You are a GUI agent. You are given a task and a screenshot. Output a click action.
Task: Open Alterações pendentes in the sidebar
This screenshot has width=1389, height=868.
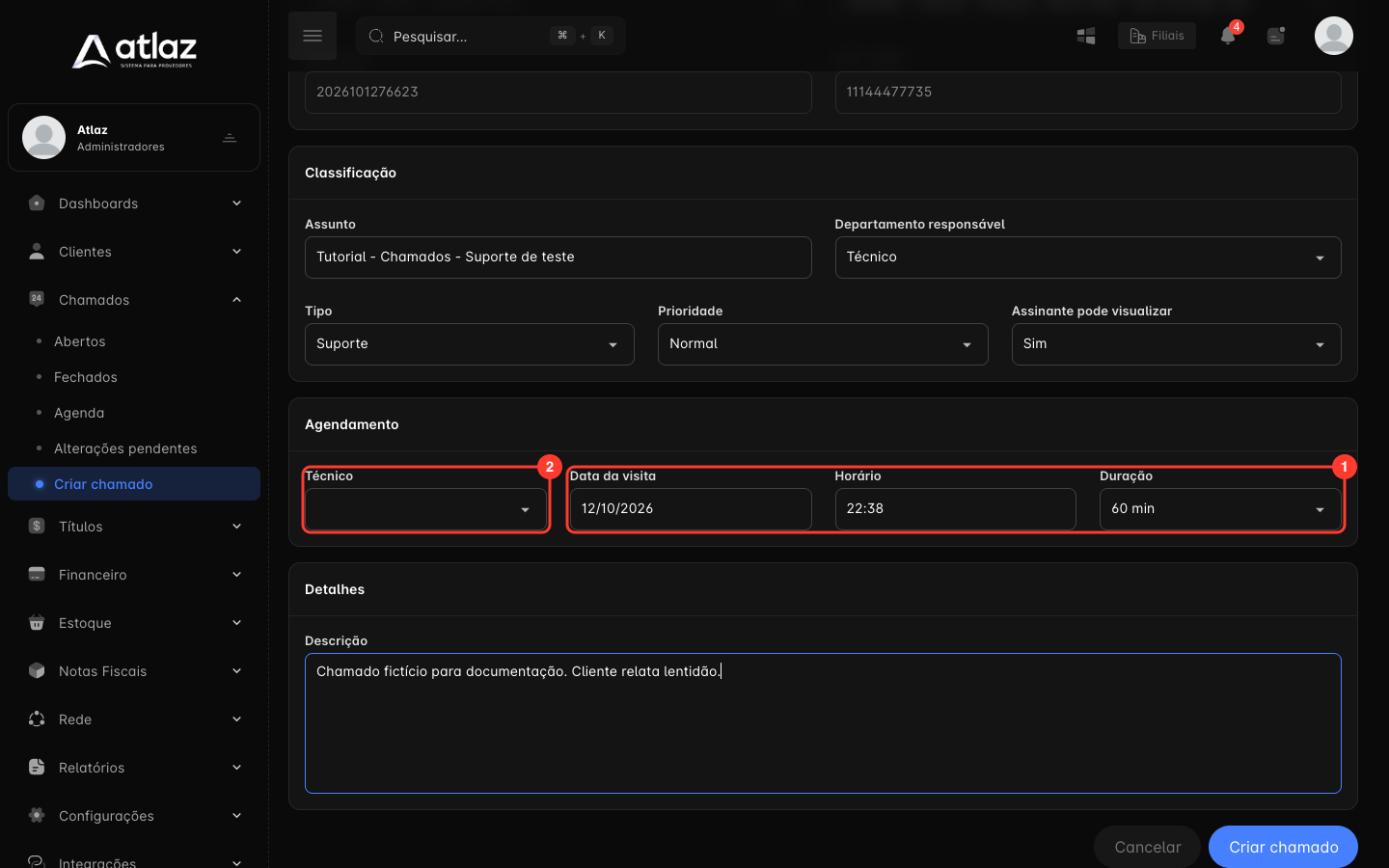tap(125, 448)
